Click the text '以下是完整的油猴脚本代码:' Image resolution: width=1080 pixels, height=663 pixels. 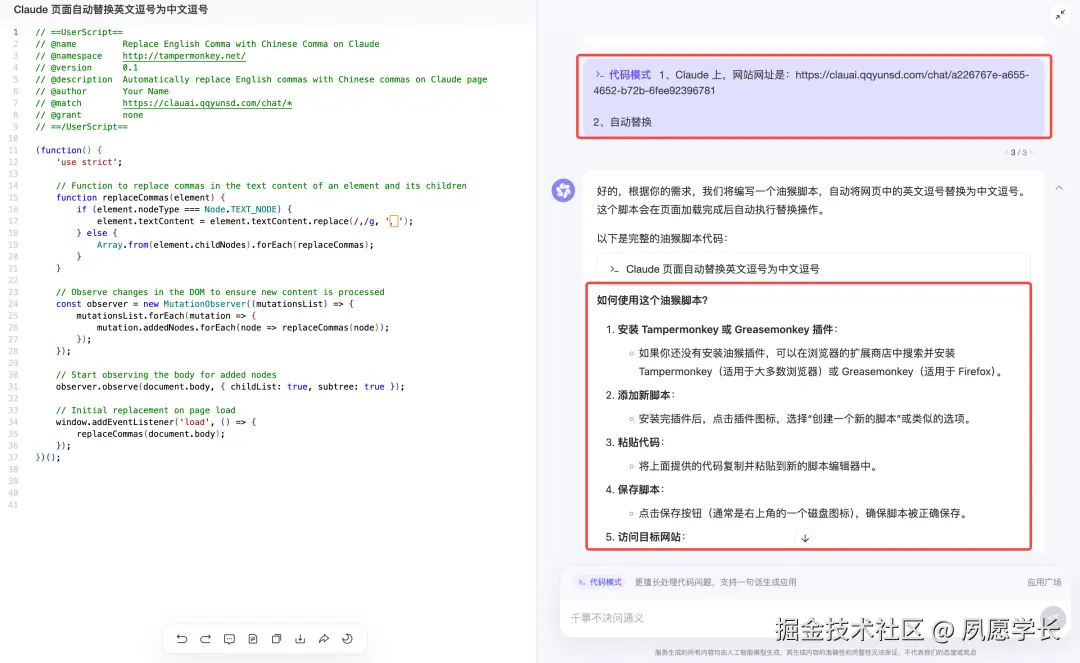click(x=662, y=238)
